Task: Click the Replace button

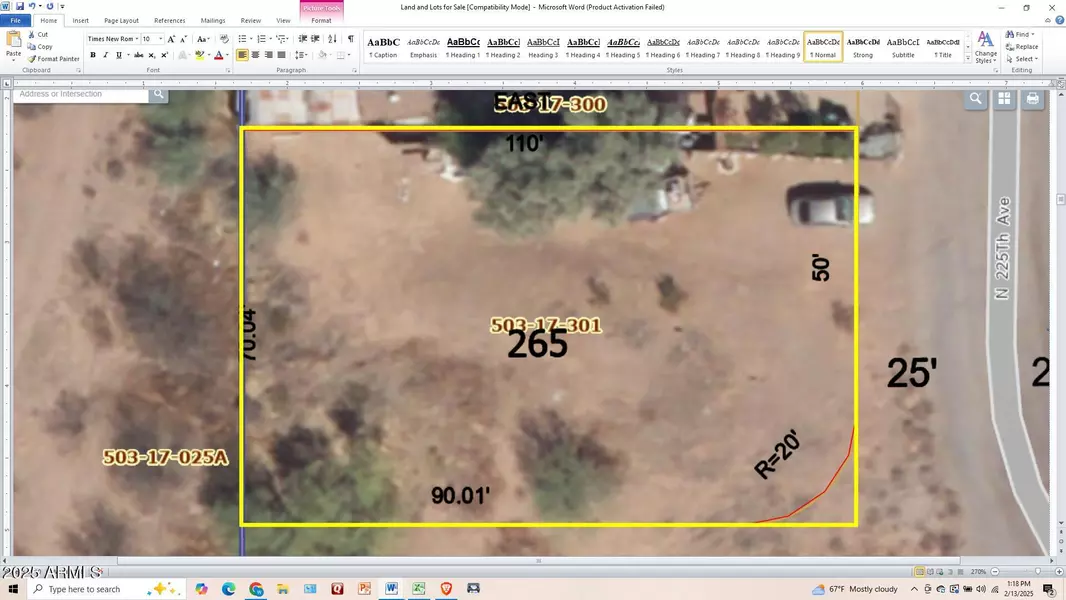Action: [1023, 47]
